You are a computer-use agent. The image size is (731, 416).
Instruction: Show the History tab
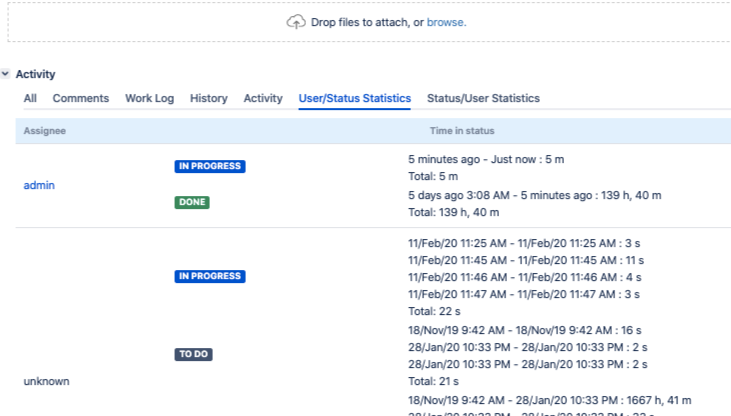209,98
